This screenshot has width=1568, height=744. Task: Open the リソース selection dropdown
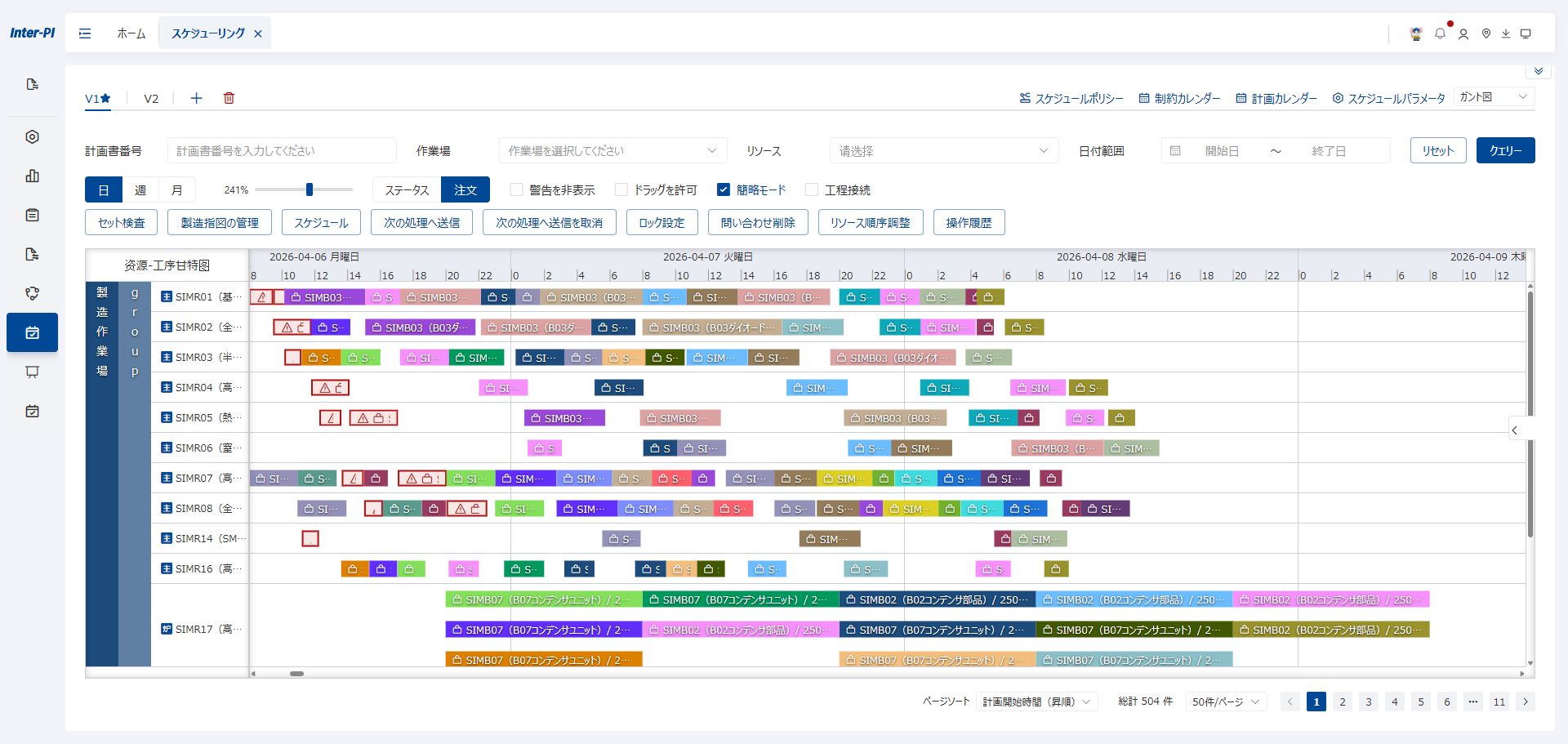pyautogui.click(x=944, y=150)
